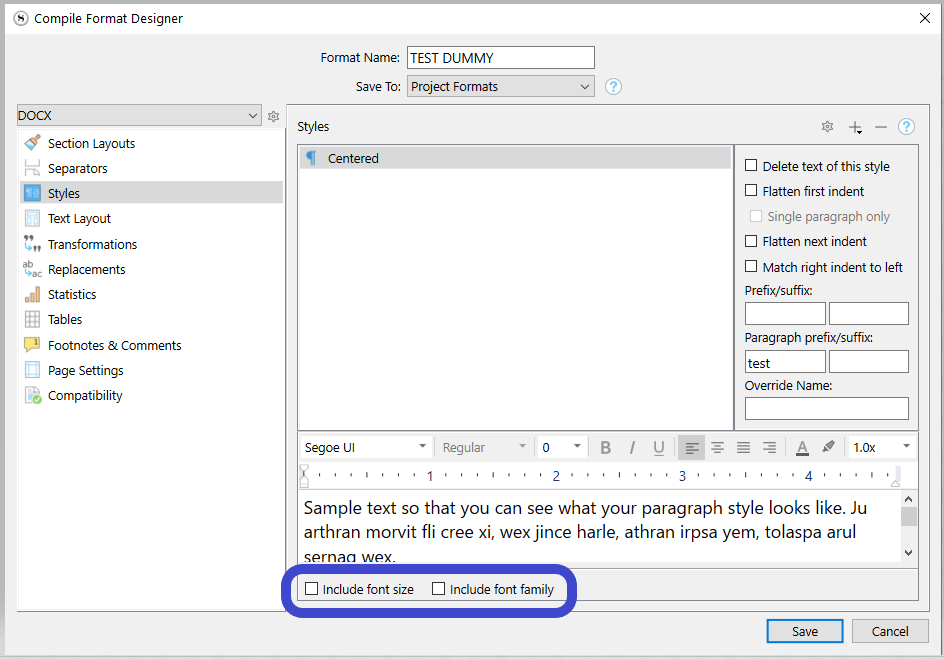Click the Separators icon in sidebar
Screen dimensions: 944x660
click(x=33, y=168)
